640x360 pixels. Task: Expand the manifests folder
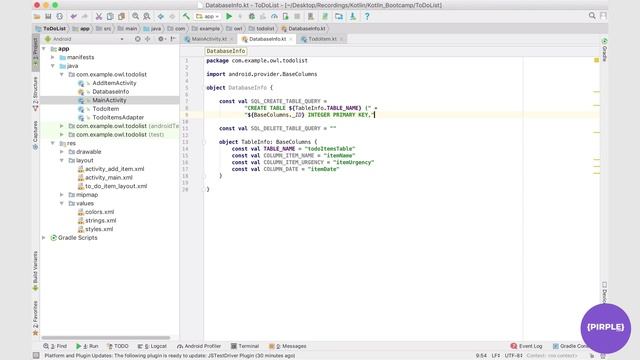click(53, 57)
